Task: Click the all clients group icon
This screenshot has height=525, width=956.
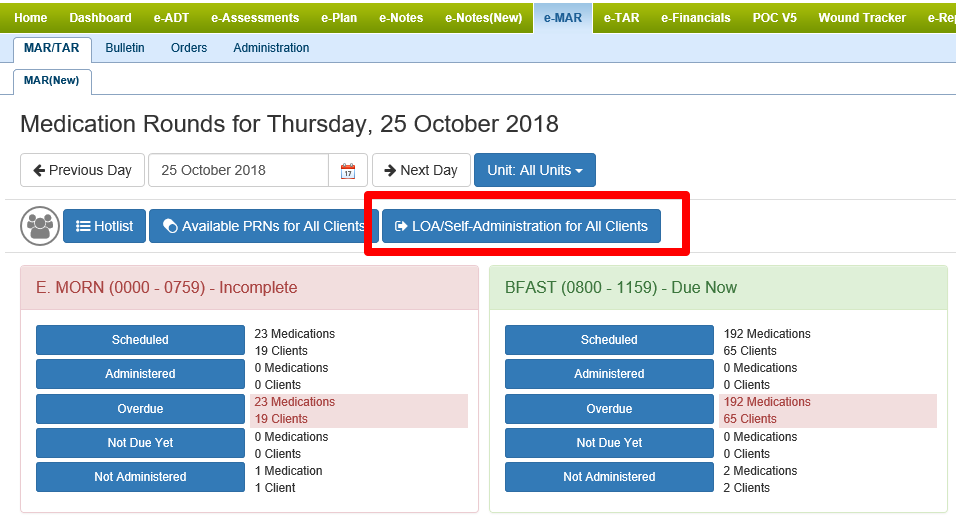Action: (x=40, y=226)
